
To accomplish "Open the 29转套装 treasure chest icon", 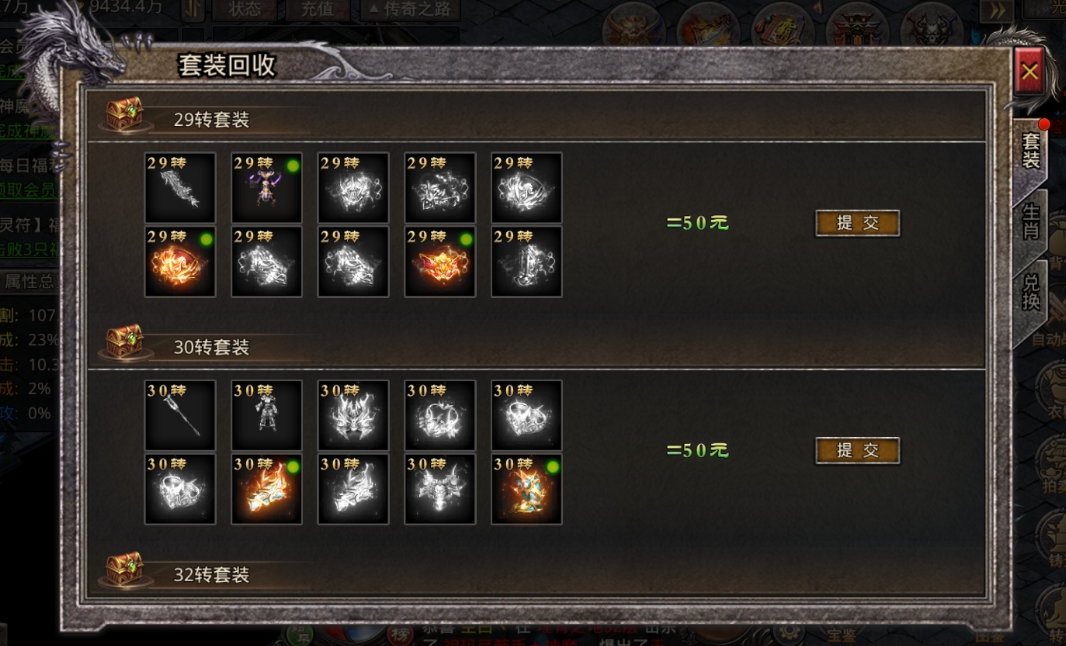I will 124,114.
